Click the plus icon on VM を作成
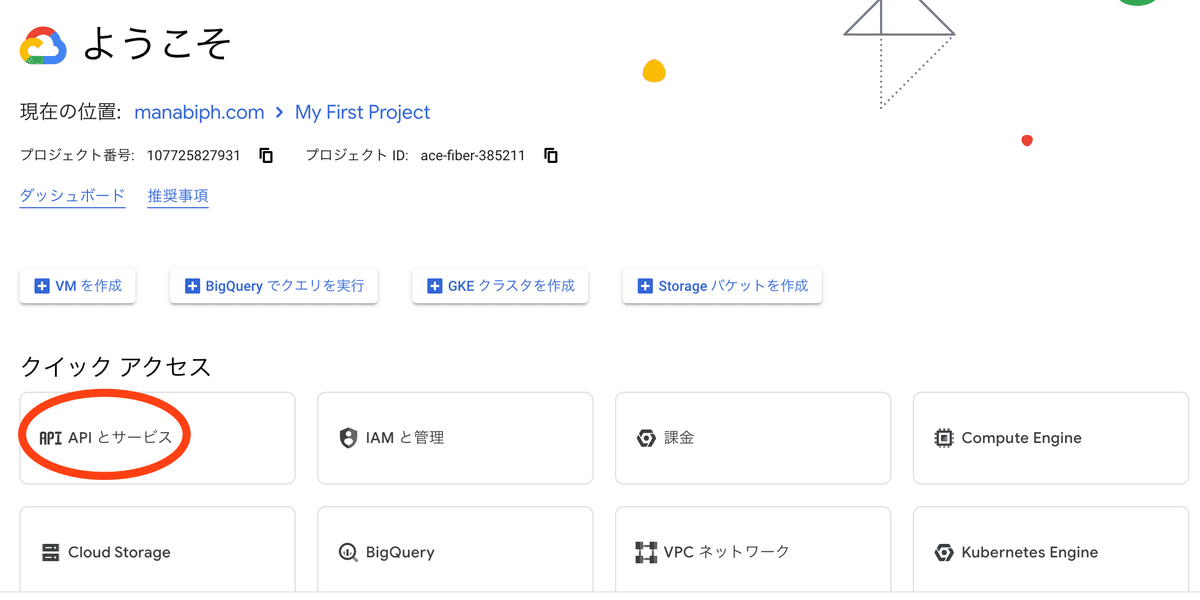1200x600 pixels. [42, 286]
